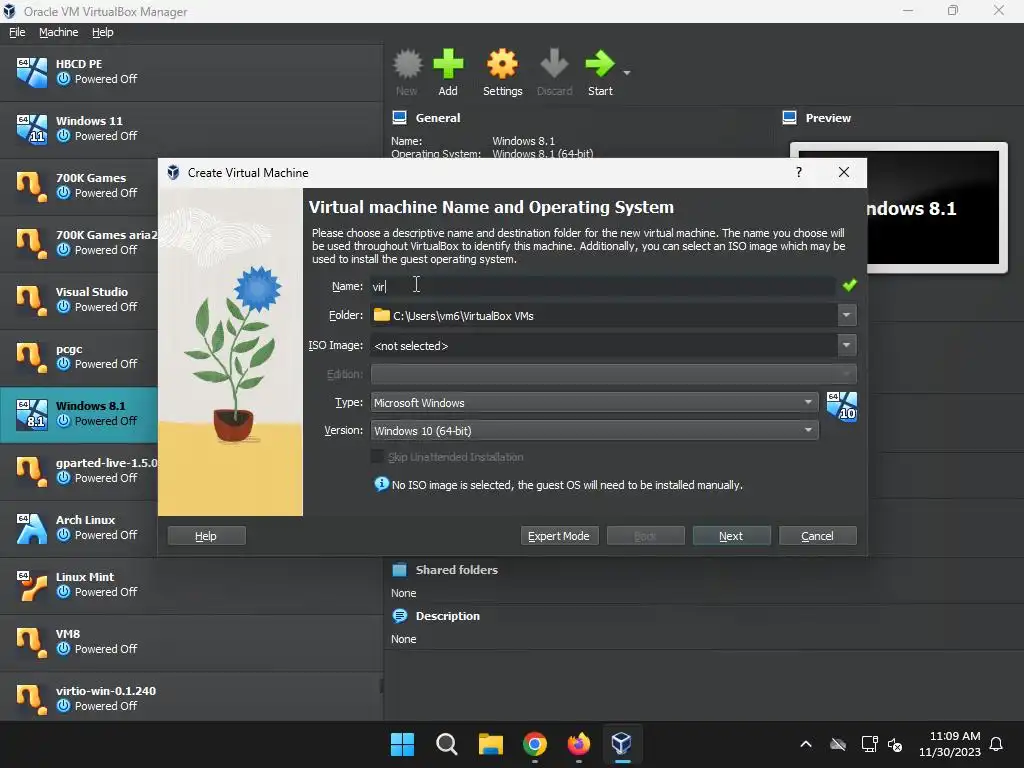This screenshot has height=768, width=1024.
Task: Click into the Name input field
Action: click(602, 286)
